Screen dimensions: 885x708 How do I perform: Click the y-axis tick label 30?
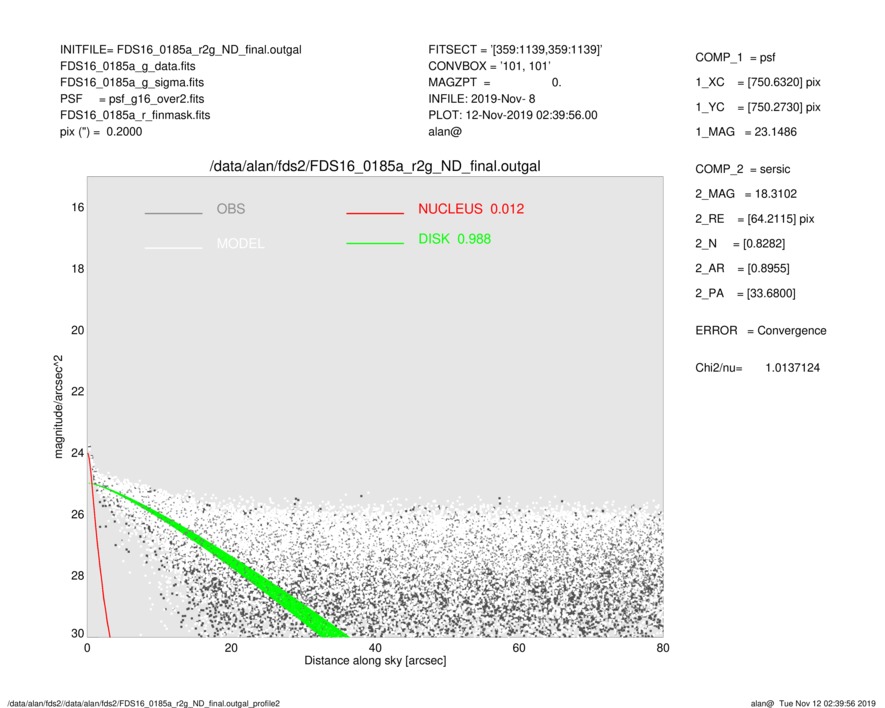(x=77, y=633)
